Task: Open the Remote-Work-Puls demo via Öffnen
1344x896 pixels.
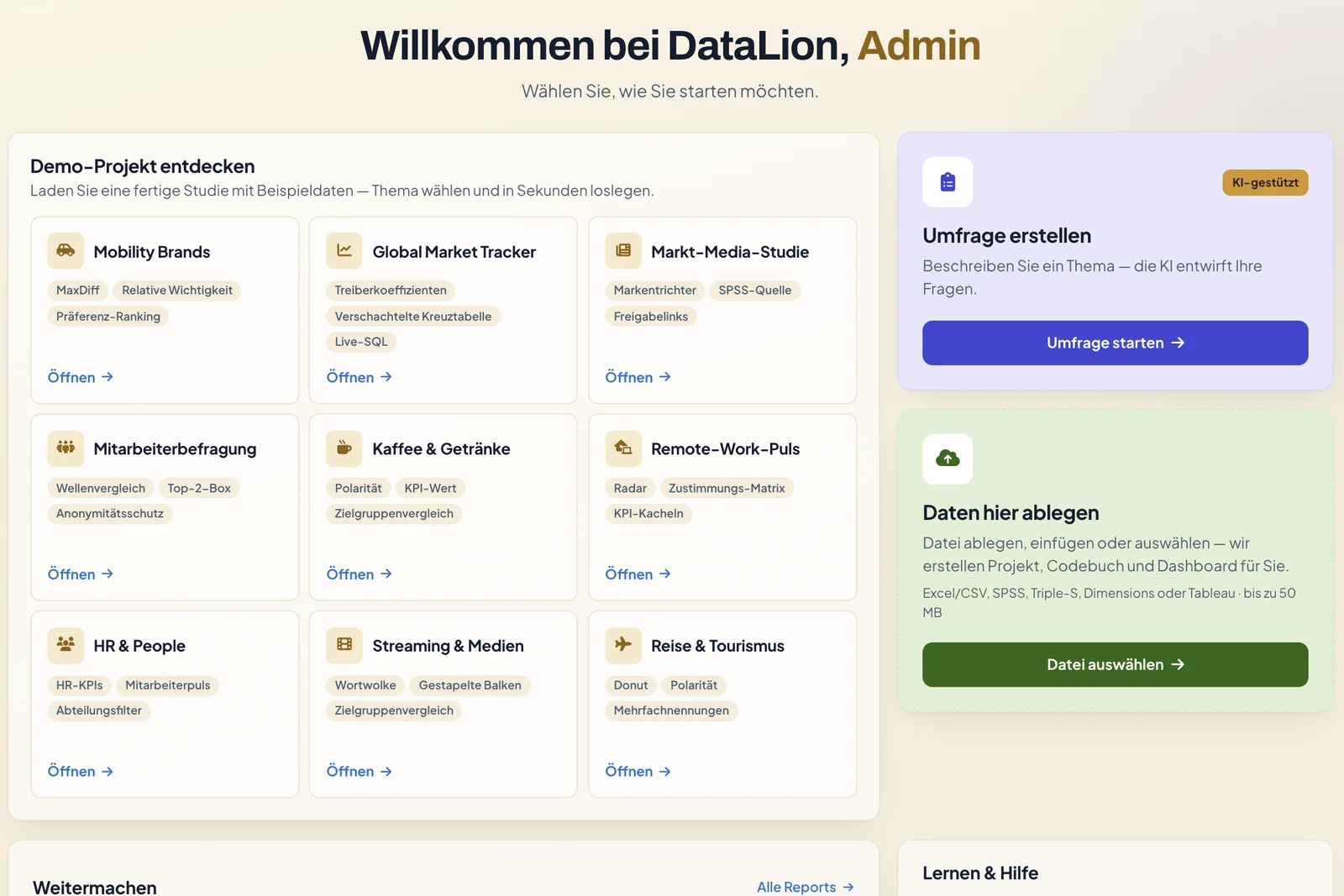Action: click(638, 574)
